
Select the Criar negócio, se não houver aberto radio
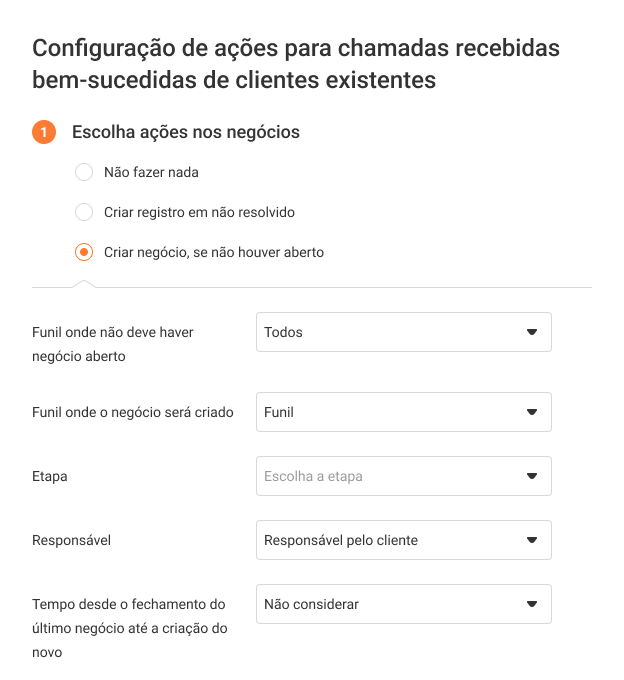[x=85, y=252]
